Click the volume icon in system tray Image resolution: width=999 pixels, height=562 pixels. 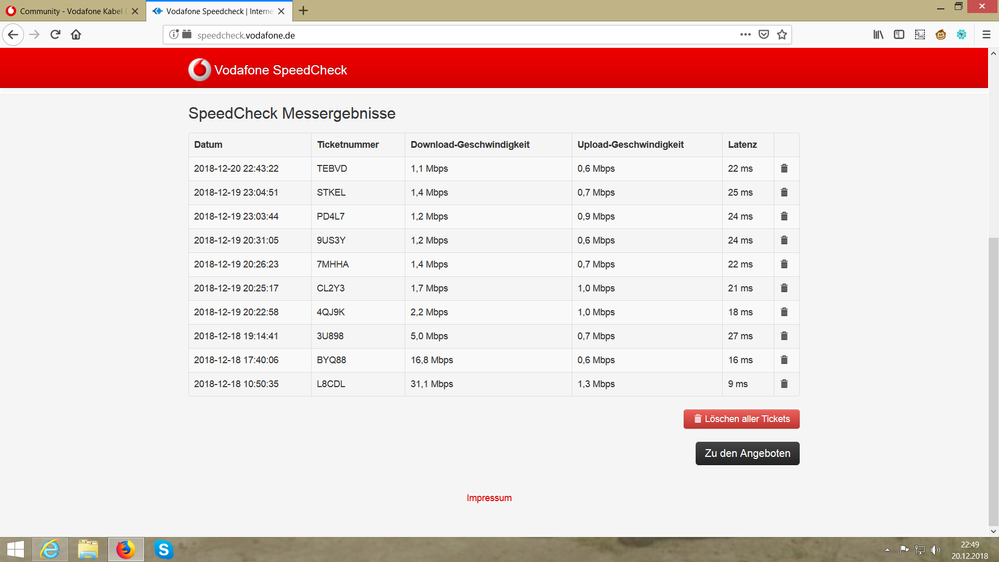tap(935, 549)
